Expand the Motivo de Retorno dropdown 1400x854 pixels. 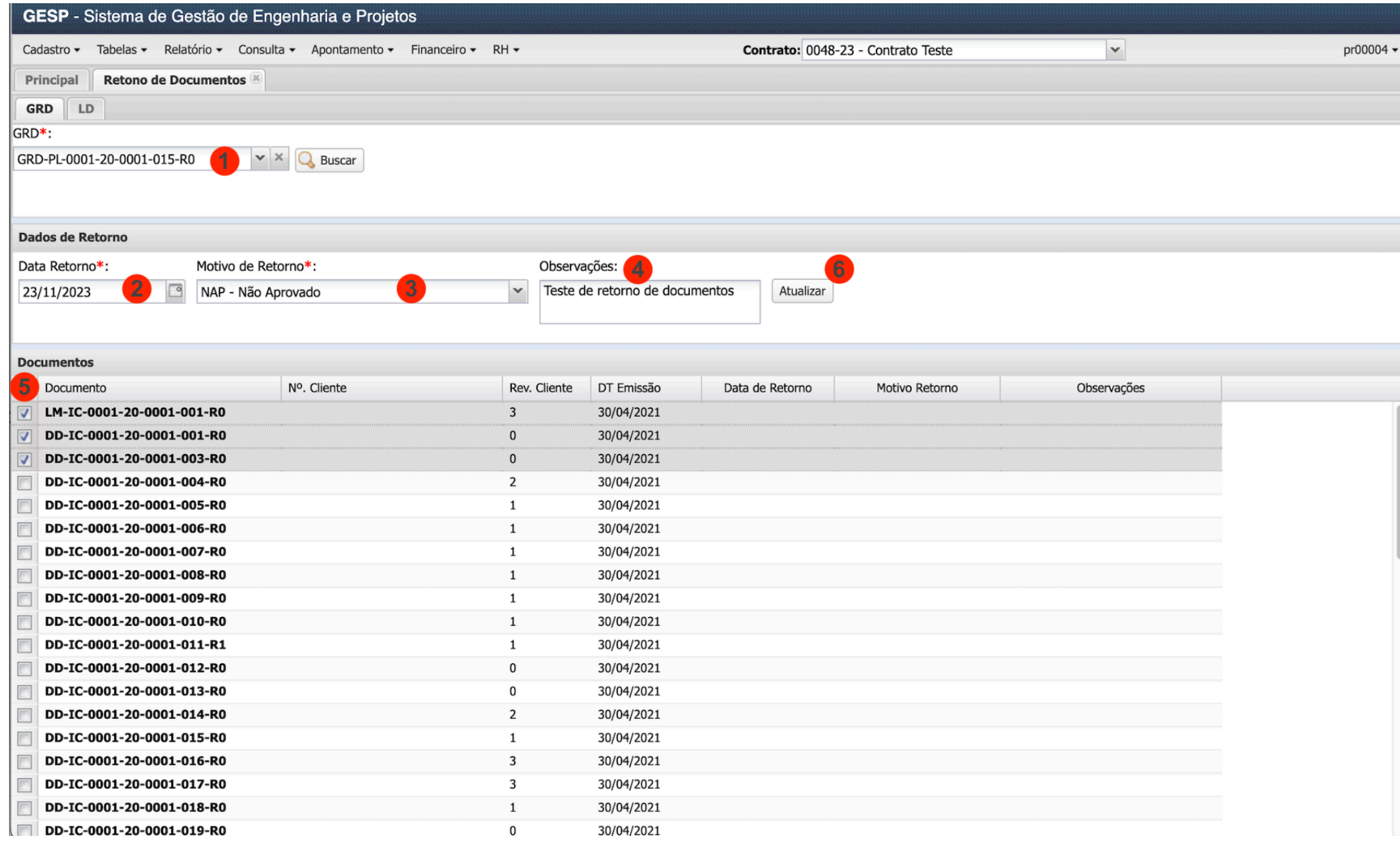[518, 291]
